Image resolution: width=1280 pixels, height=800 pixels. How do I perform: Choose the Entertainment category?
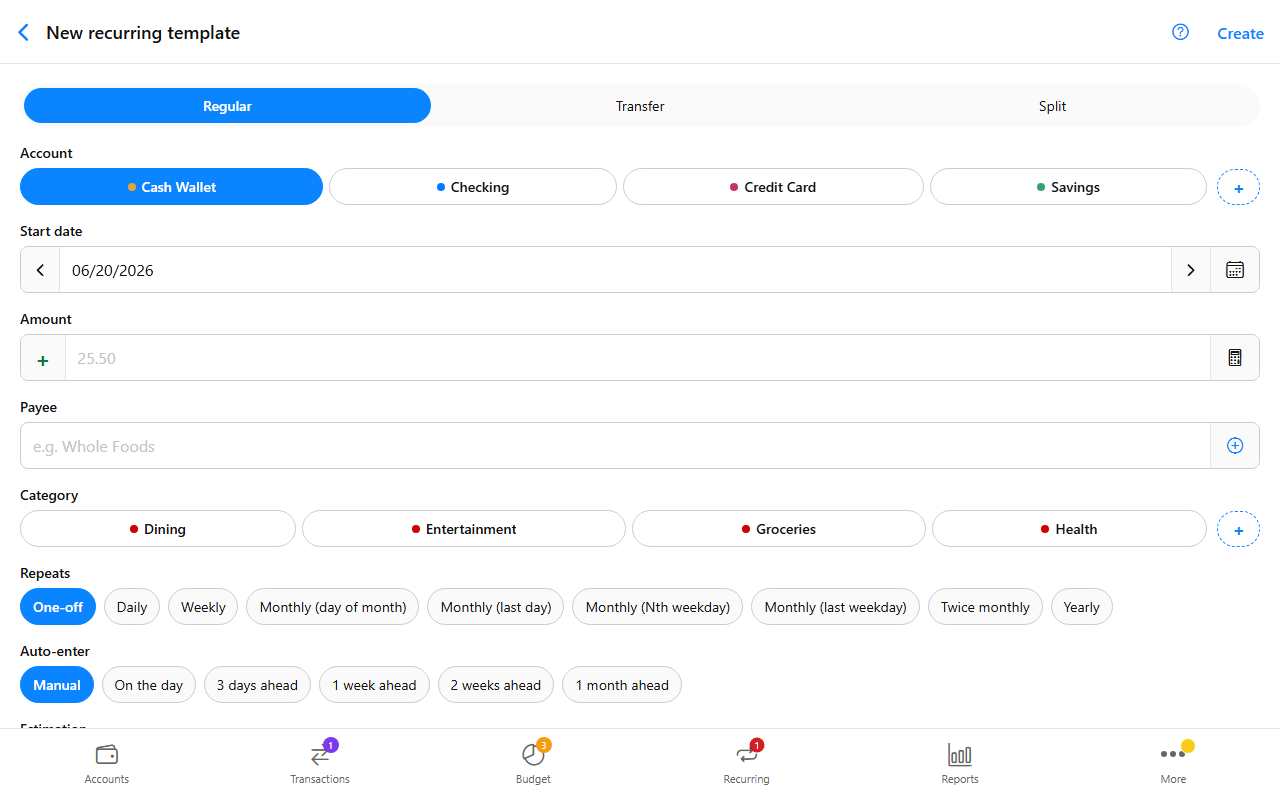464,529
